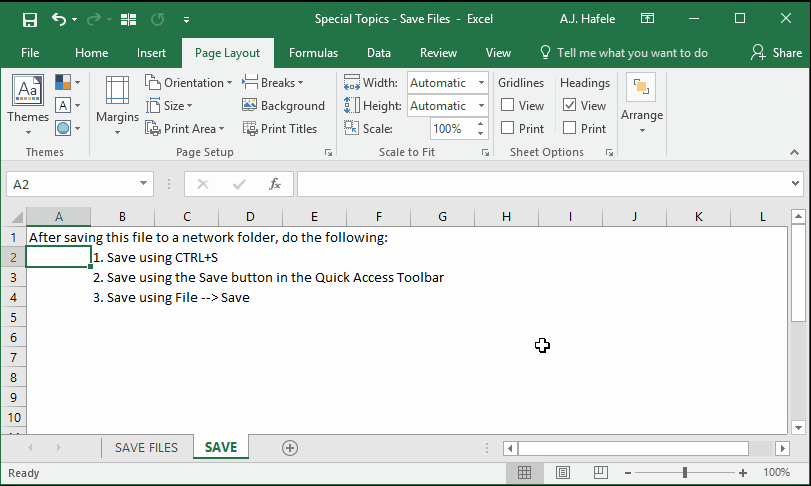Open Customize Quick Access Toolbar arrow
This screenshot has width=811, height=486.
[186, 20]
